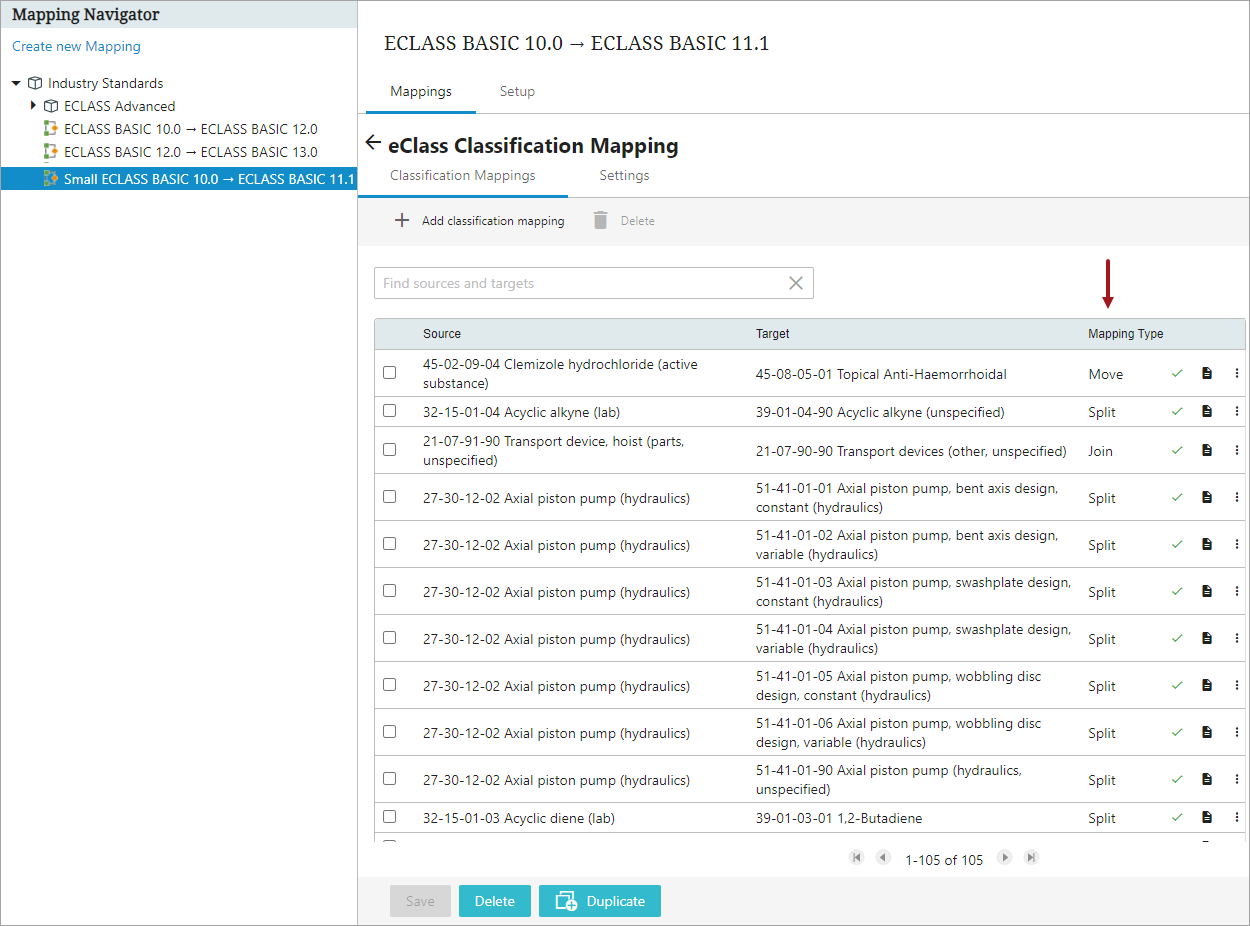Image resolution: width=1250 pixels, height=926 pixels.
Task: Check the Acyclic alkyne (lab) row checkbox
Action: 390,410
